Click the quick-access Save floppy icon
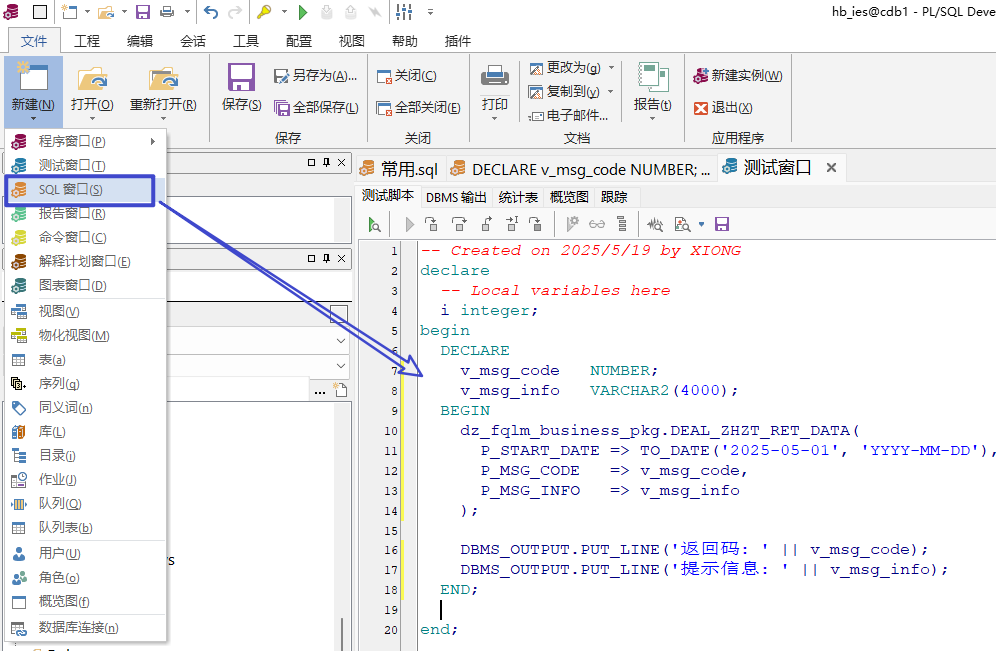The image size is (996, 651). click(x=142, y=11)
